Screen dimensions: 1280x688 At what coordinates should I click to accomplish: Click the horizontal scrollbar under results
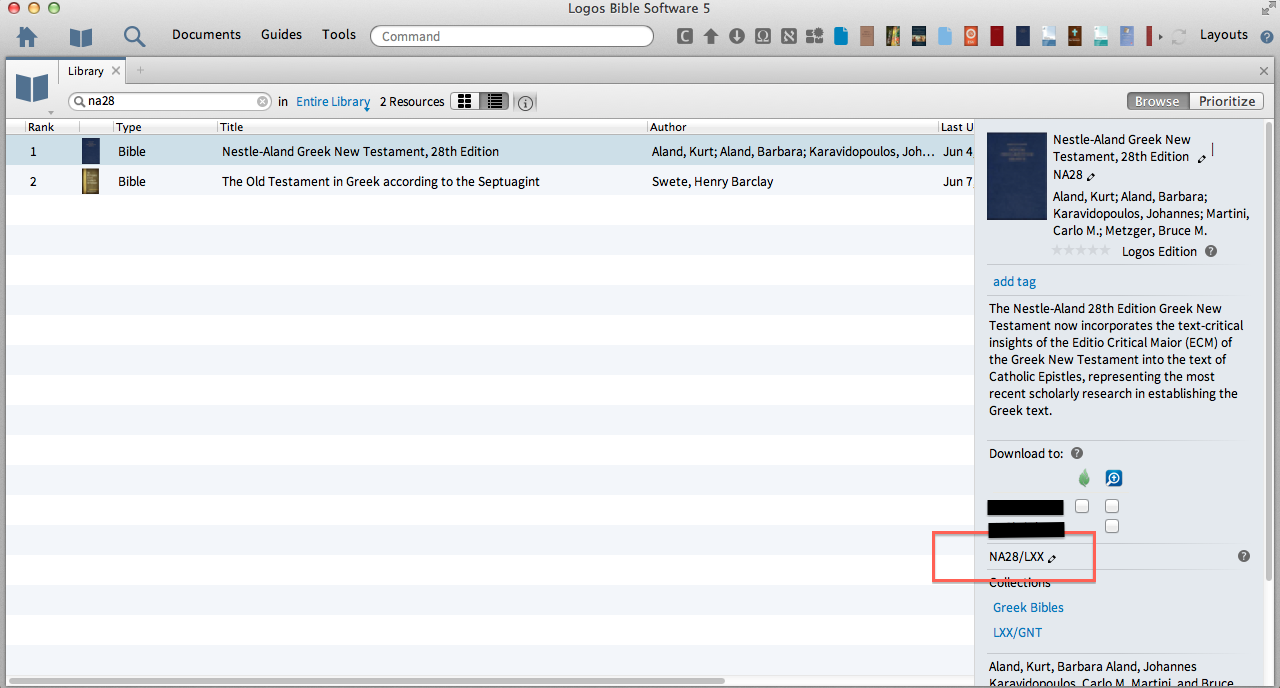365,681
